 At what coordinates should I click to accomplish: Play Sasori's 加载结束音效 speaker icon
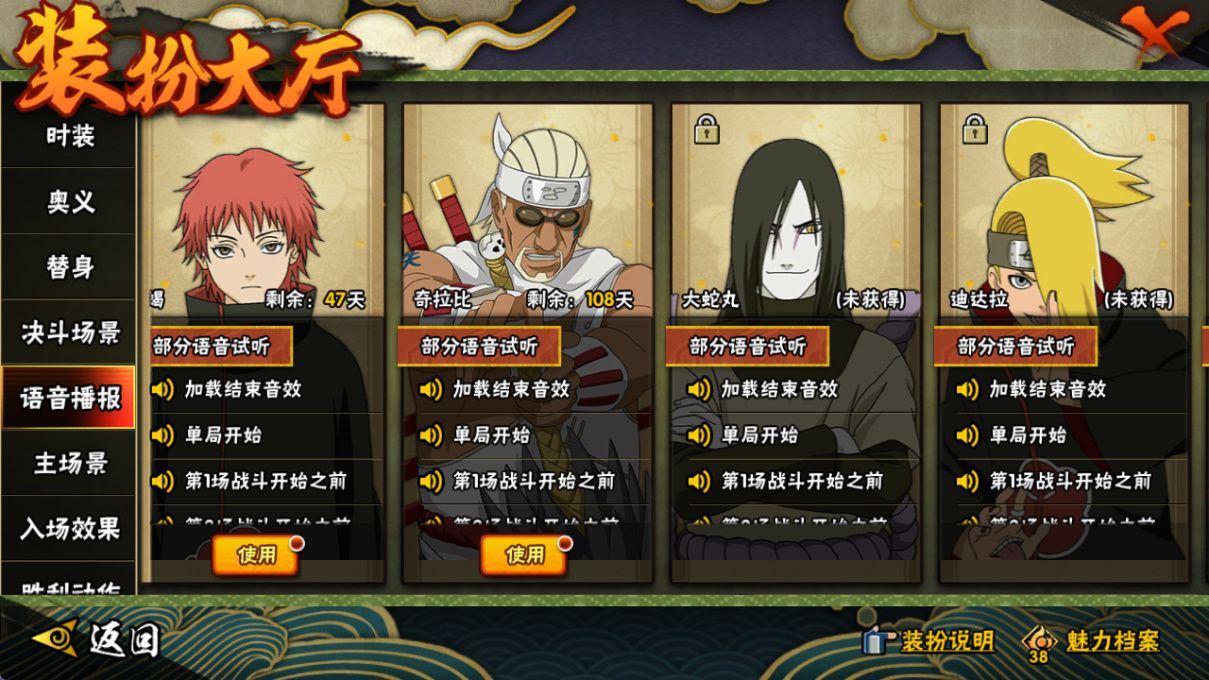162,389
